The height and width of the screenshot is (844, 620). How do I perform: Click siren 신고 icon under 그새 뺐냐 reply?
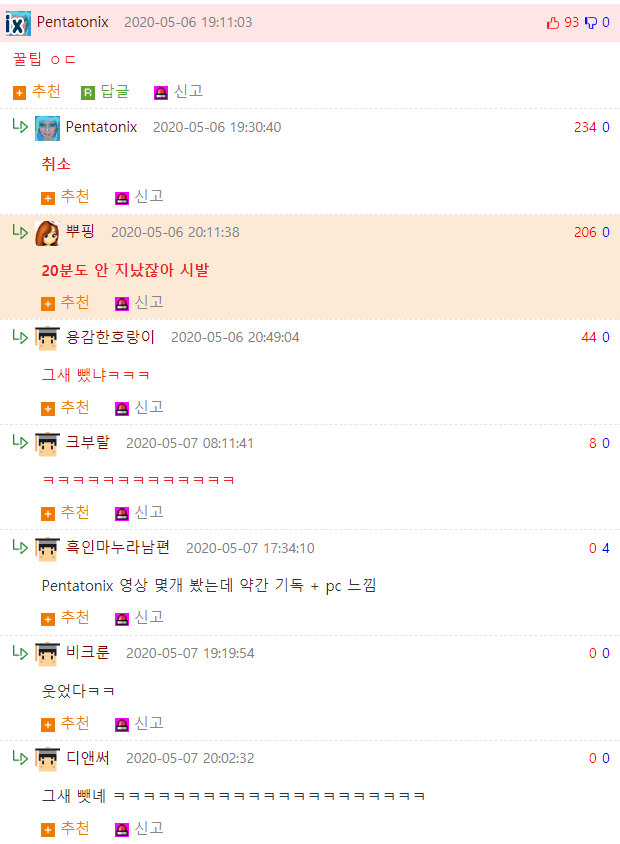pyautogui.click(x=122, y=409)
